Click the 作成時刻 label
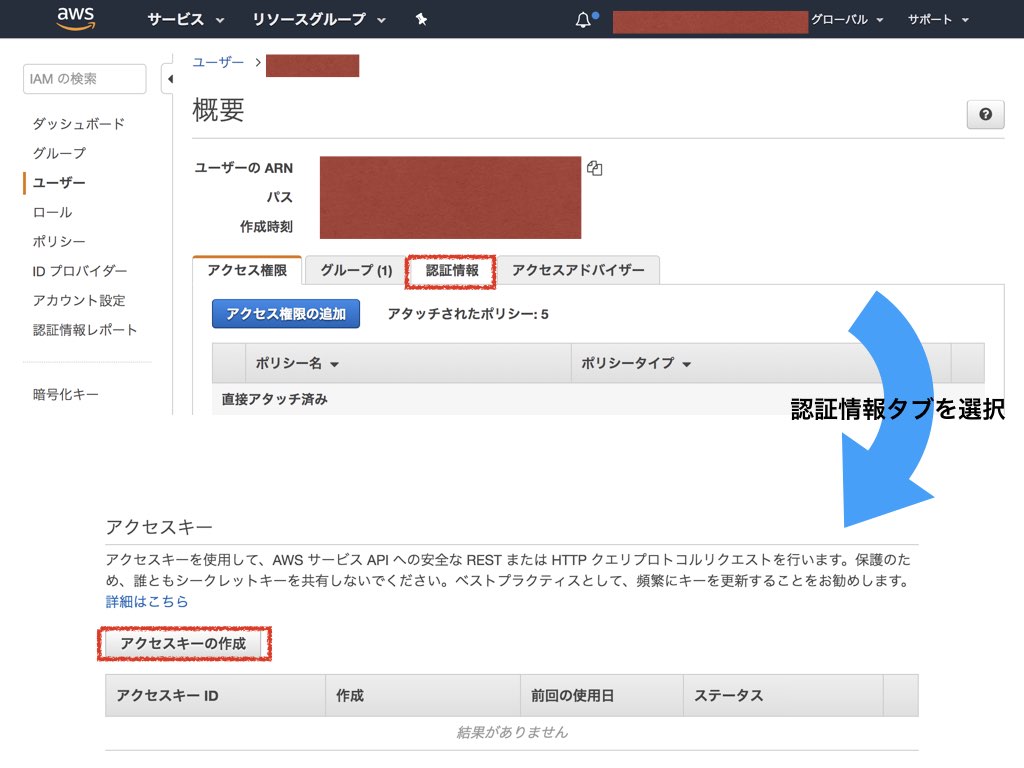1024x768 pixels. coord(266,227)
